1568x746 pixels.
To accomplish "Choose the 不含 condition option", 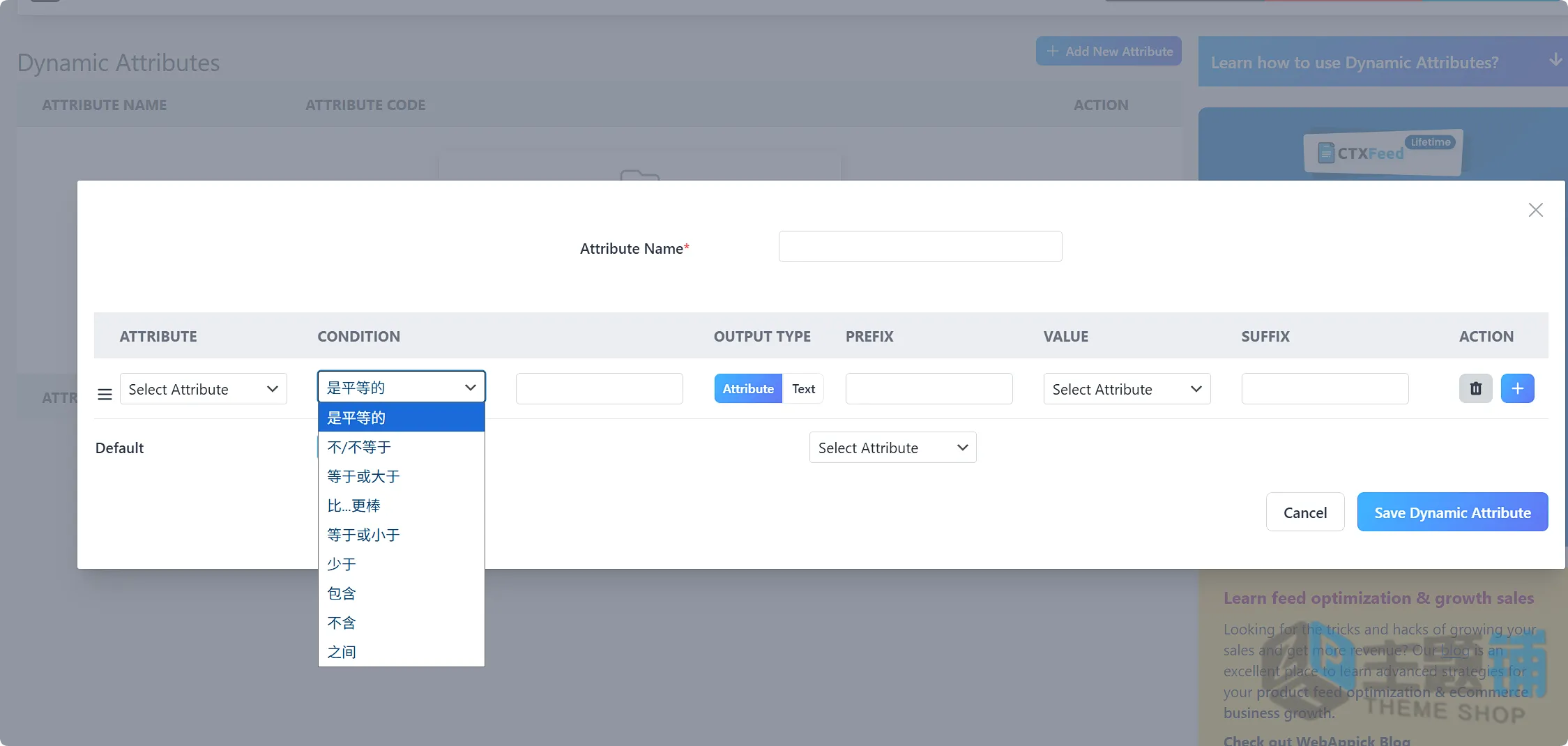I will point(401,623).
